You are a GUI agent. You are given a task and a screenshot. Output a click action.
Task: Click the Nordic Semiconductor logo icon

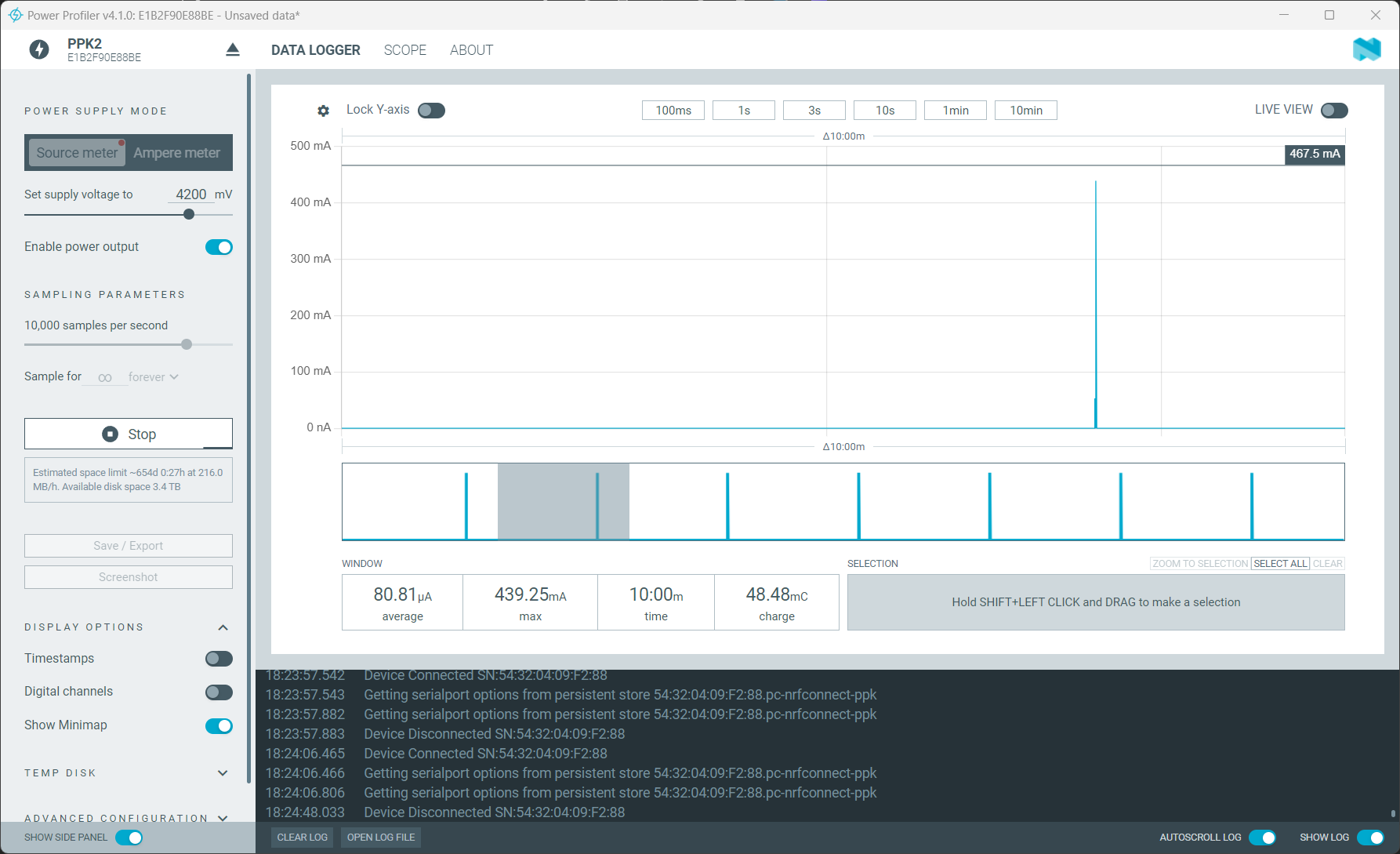point(1366,49)
